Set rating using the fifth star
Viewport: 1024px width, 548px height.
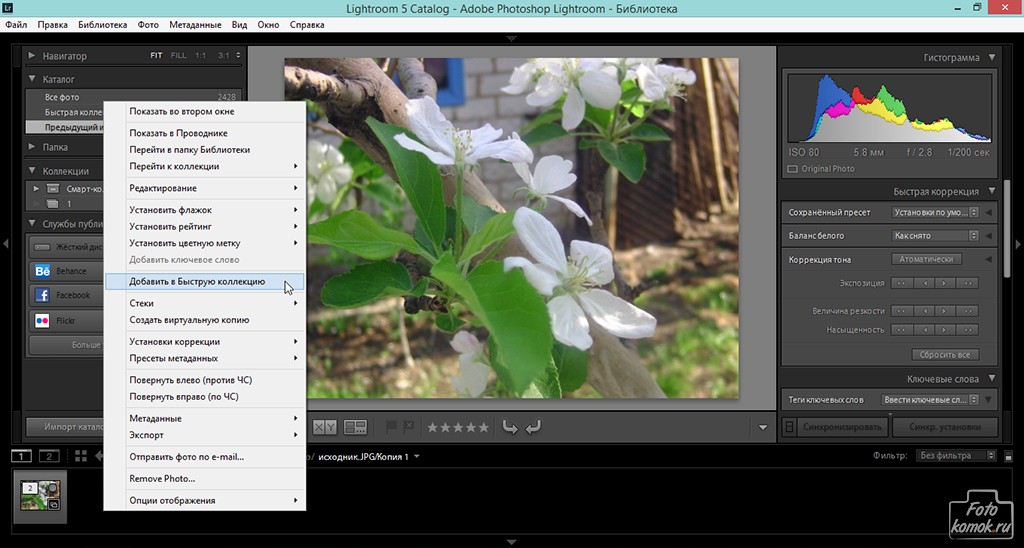[485, 427]
